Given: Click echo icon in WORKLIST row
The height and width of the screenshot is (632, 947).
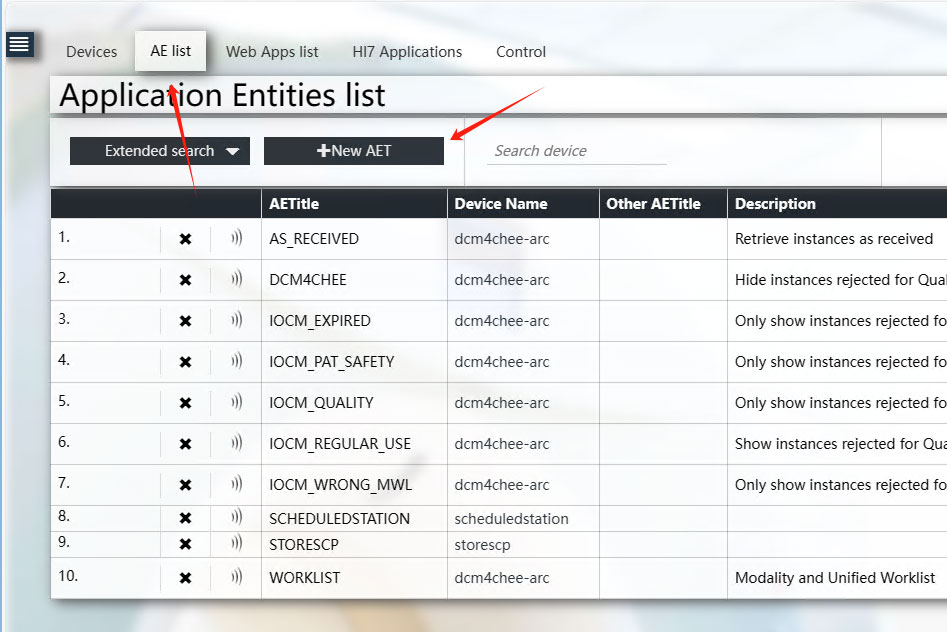Looking at the screenshot, I should point(236,577).
